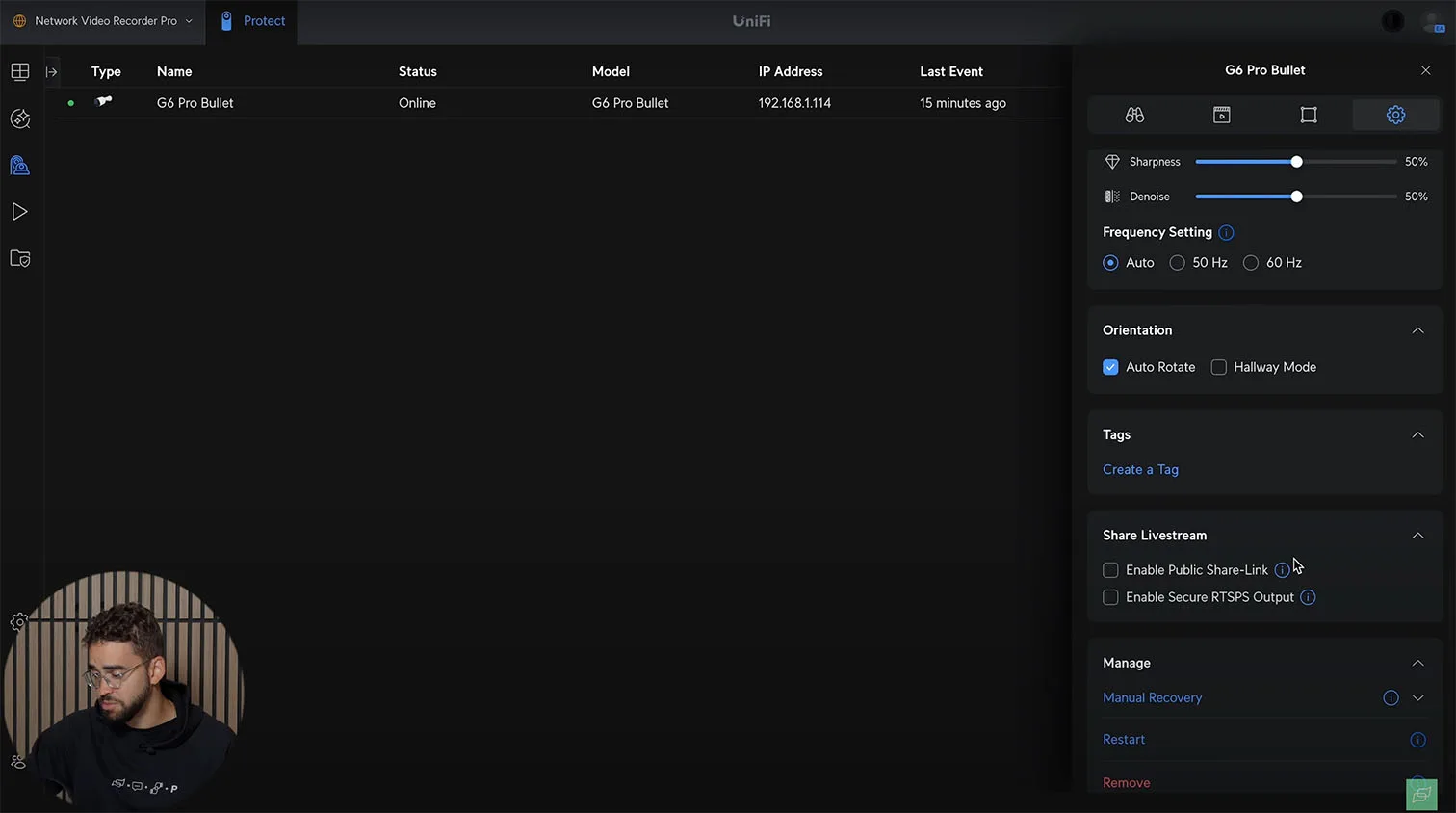Collapse the Tags section
1456x813 pixels.
click(1417, 434)
